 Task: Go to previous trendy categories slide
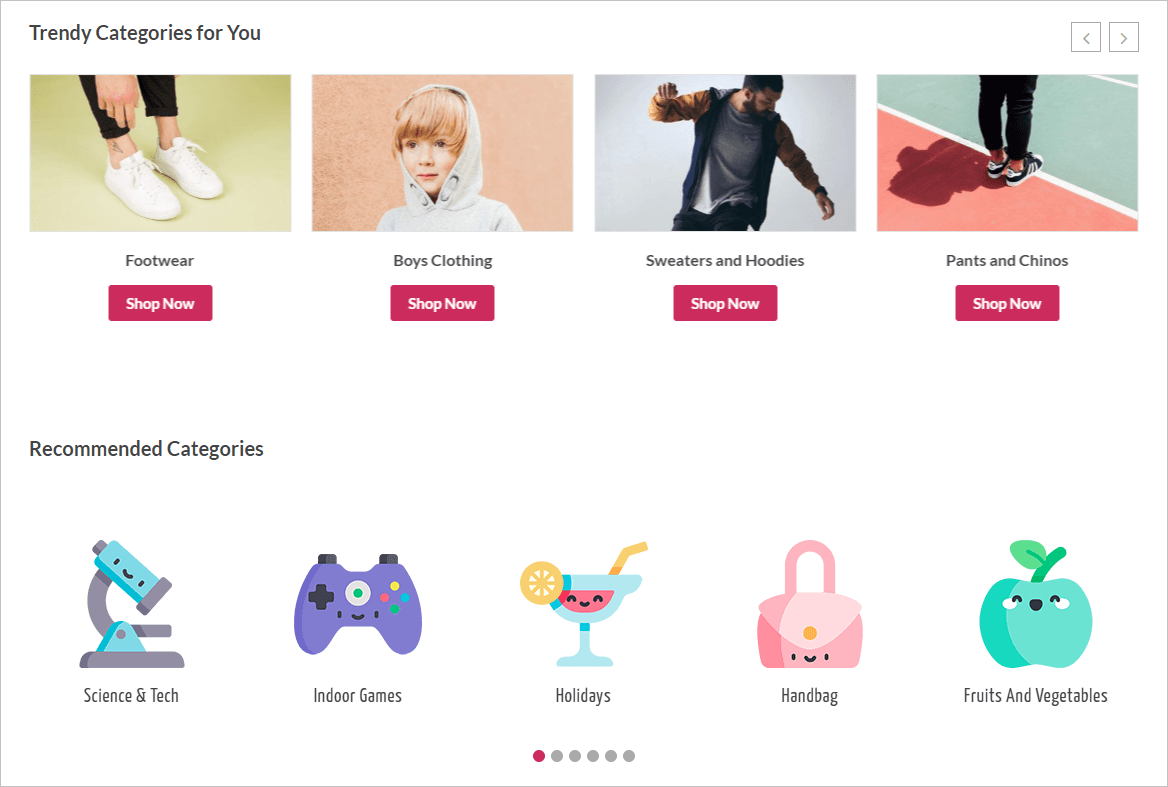coord(1086,38)
